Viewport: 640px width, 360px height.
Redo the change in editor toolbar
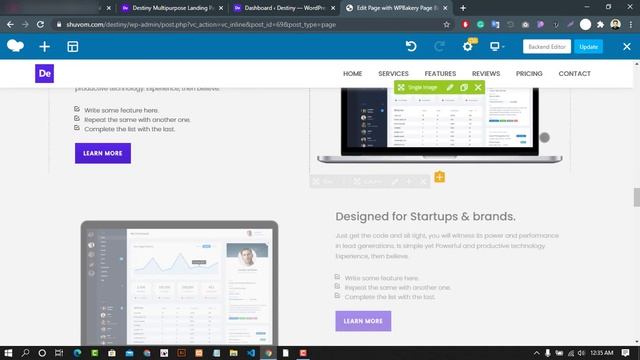pos(439,47)
